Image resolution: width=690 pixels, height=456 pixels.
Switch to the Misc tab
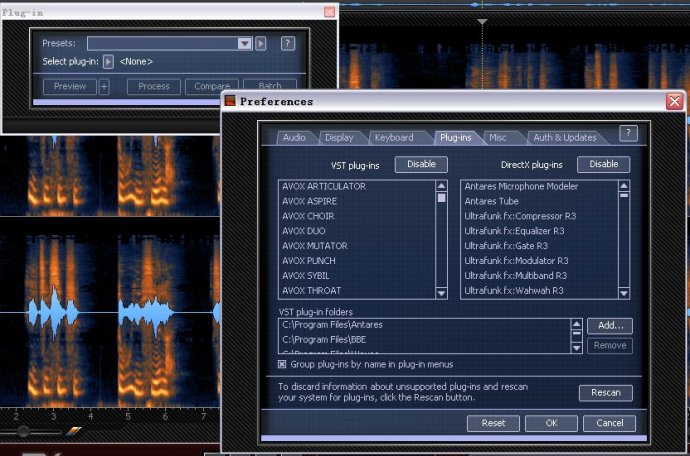click(x=498, y=138)
